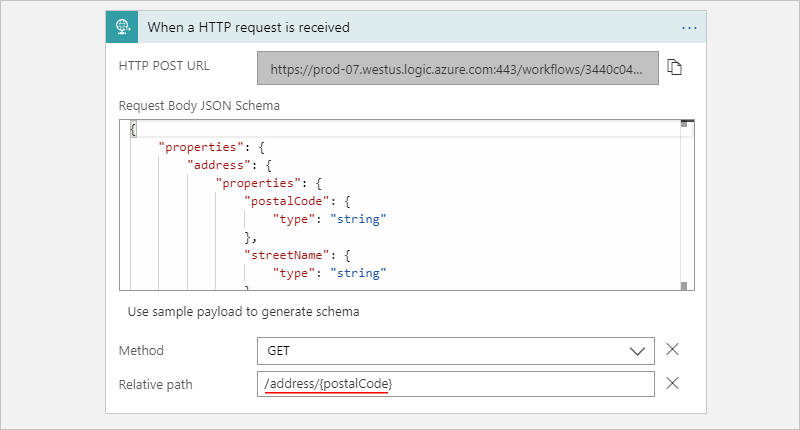The width and height of the screenshot is (800, 430).
Task: Remove the Method parameter
Action: pos(673,350)
